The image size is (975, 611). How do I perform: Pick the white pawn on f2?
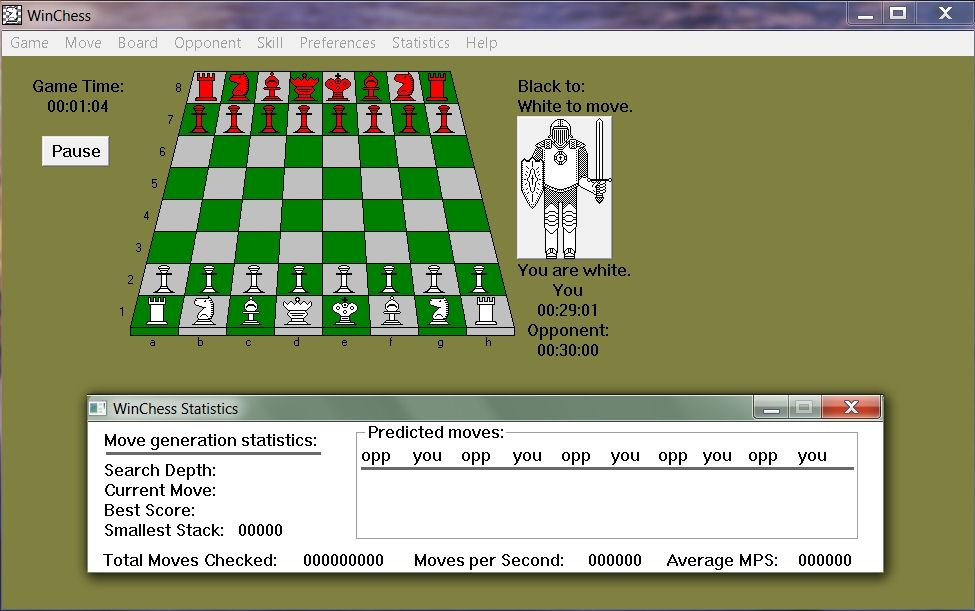click(x=389, y=279)
